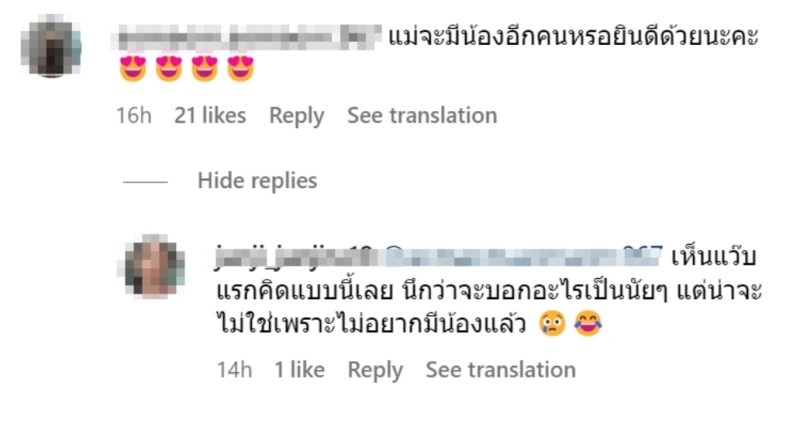Click the reply author's username

(294, 256)
